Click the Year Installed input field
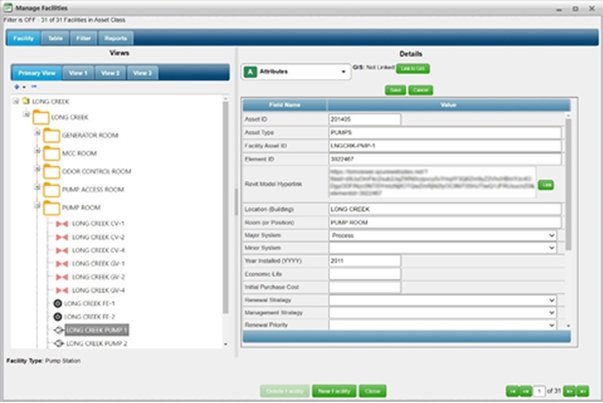Screen dimensions: 603x403 (364, 260)
